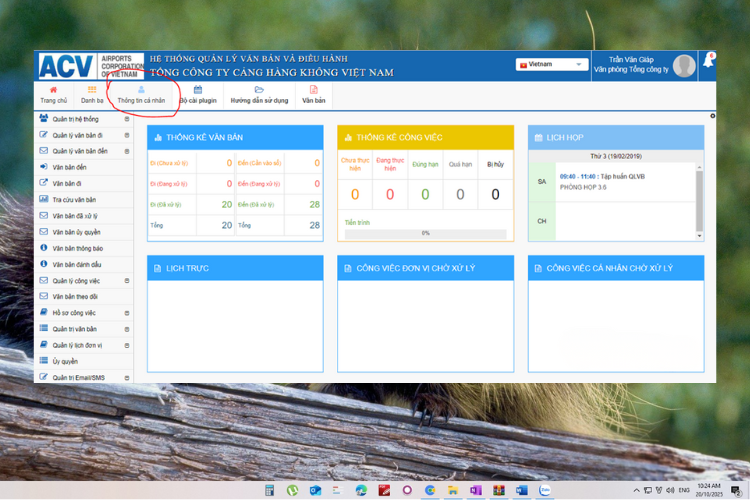Click Đến (Cần vào sổ) label
The height and width of the screenshot is (500, 750).
point(260,163)
